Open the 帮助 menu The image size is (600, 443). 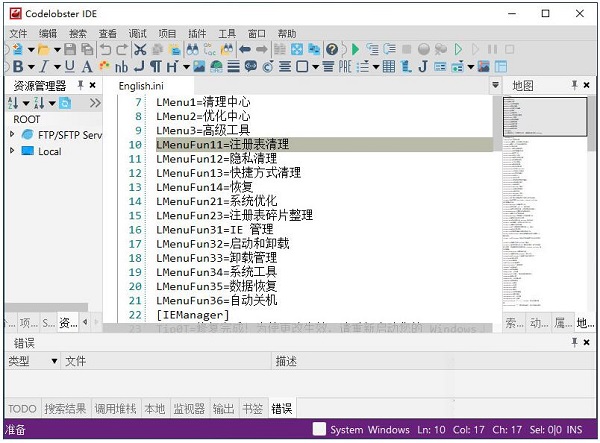[x=287, y=34]
